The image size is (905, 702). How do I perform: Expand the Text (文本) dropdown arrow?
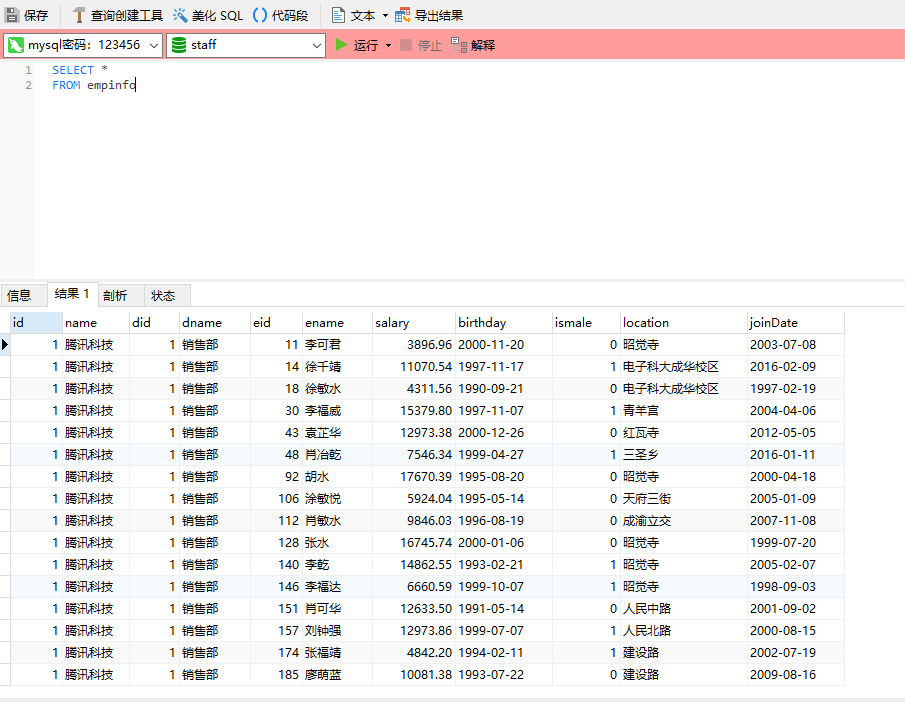385,16
